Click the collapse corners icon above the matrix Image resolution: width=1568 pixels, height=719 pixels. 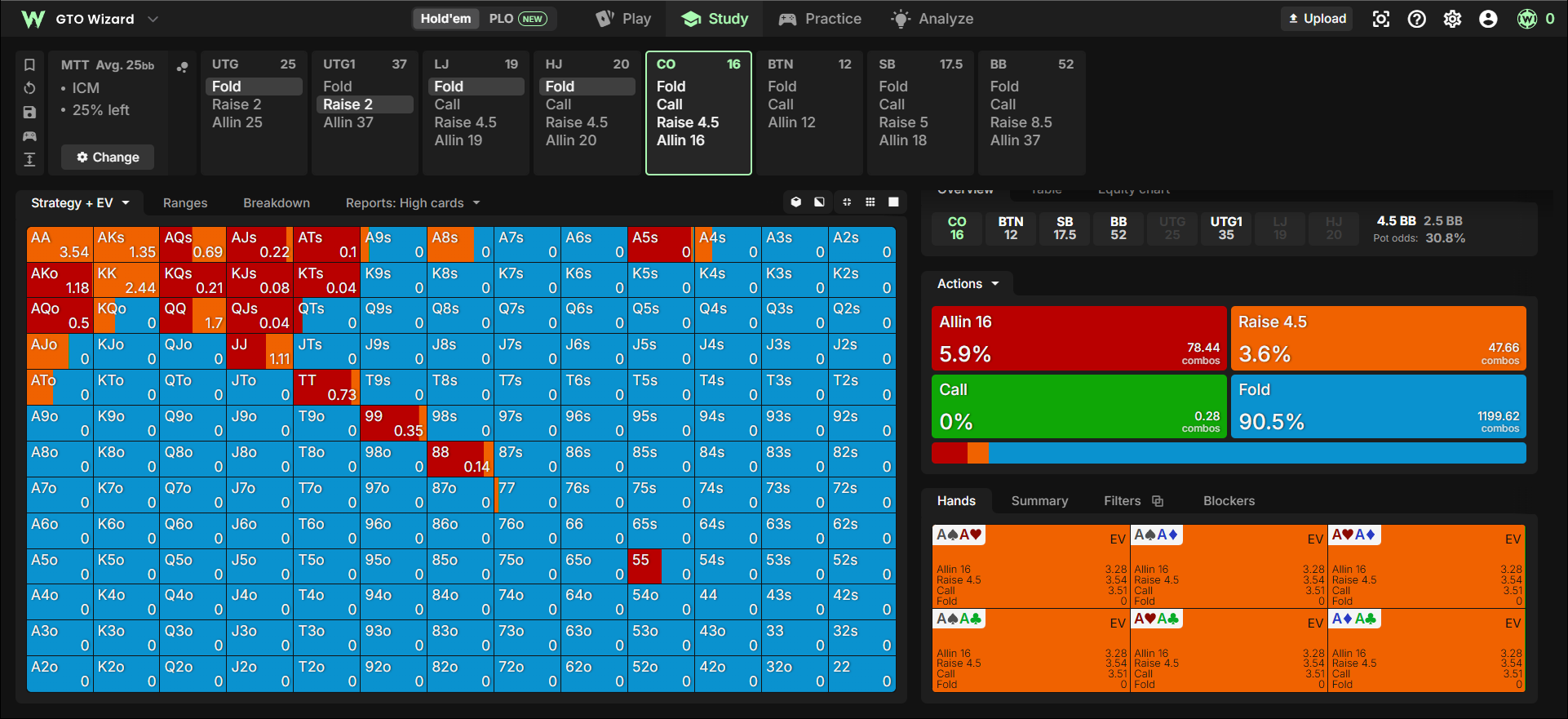tap(847, 202)
